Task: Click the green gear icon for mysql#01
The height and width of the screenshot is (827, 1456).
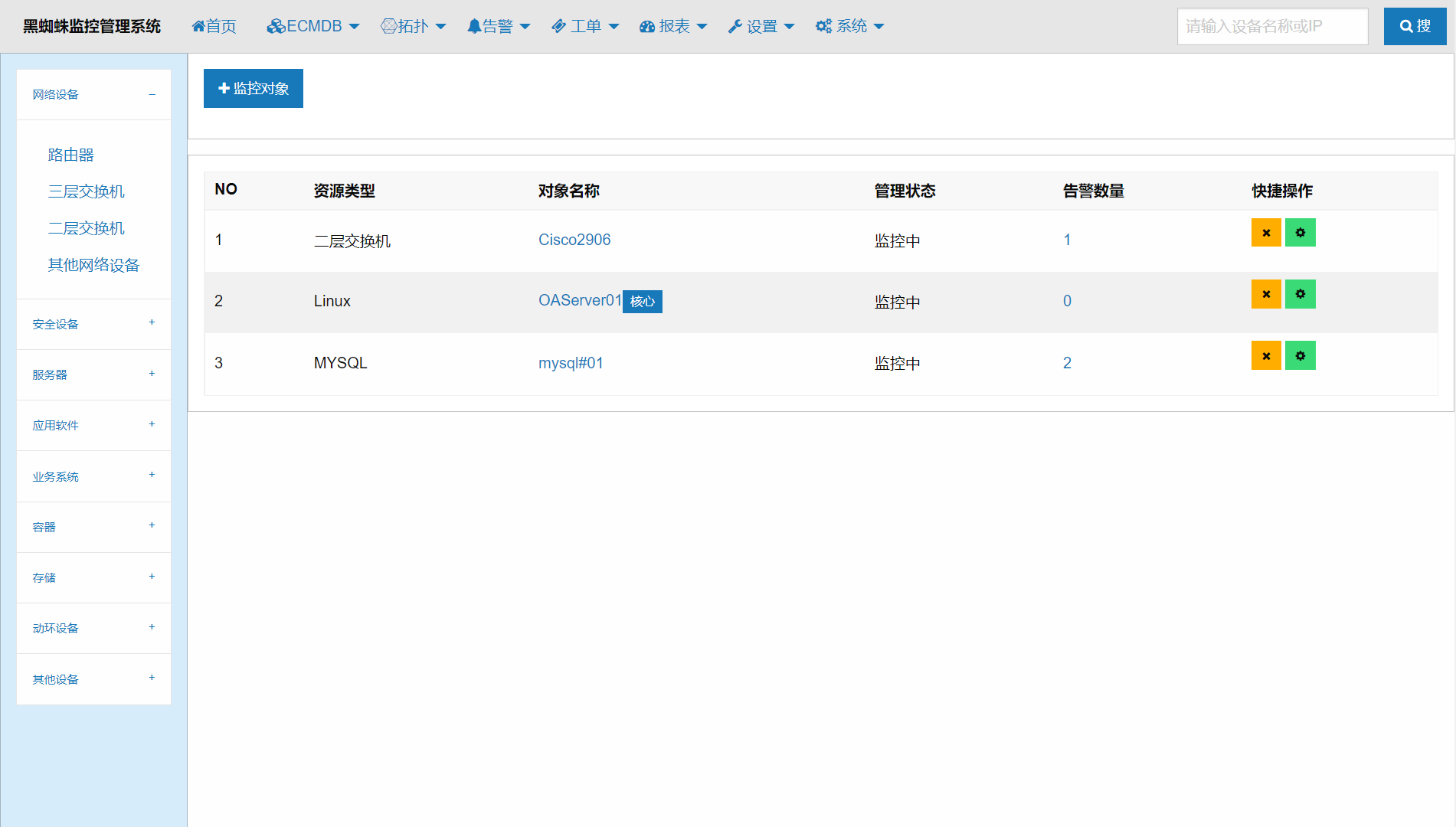Action: 1300,356
